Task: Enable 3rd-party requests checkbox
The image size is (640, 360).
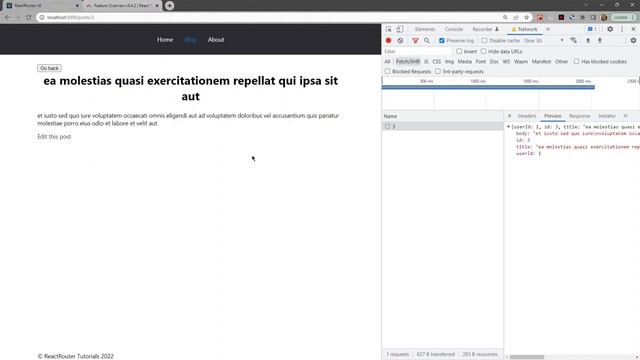Action: point(438,71)
